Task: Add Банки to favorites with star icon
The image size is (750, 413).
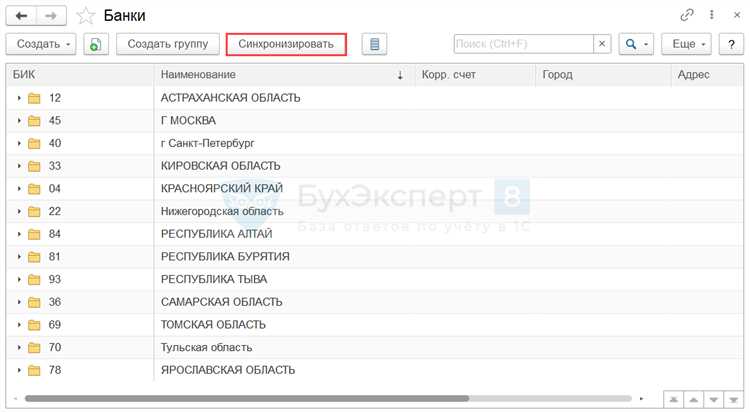Action: pyautogui.click(x=86, y=16)
